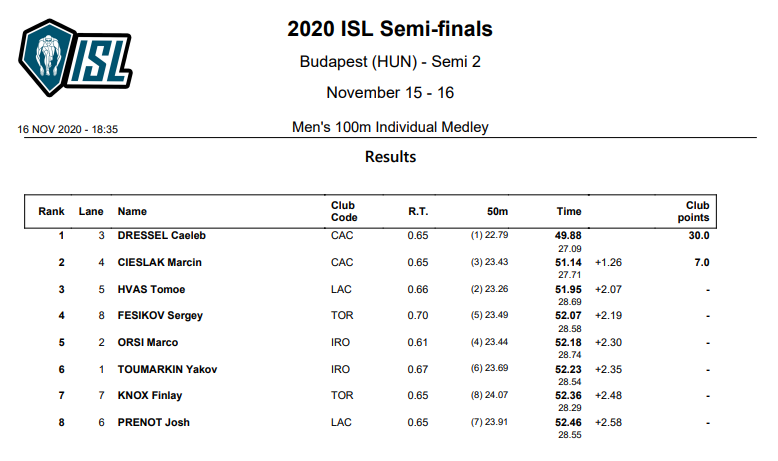This screenshot has width=778, height=461.
Task: Select the R.T. column header
Action: (x=418, y=211)
